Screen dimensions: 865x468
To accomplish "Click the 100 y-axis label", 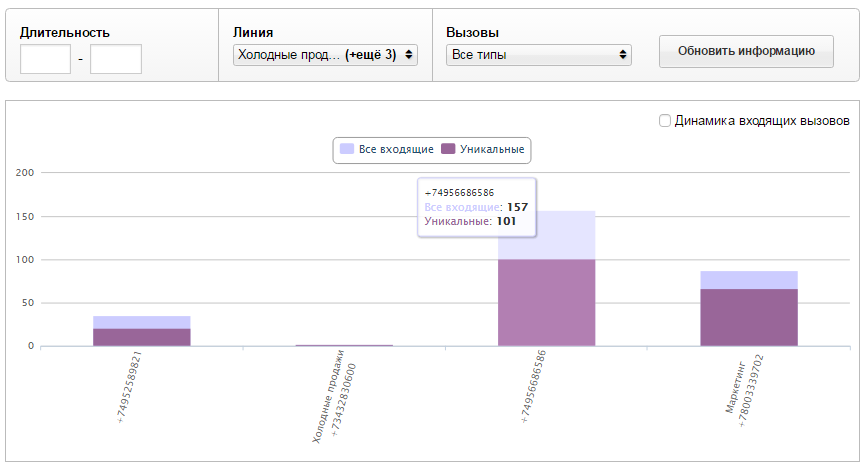I will 25,259.
